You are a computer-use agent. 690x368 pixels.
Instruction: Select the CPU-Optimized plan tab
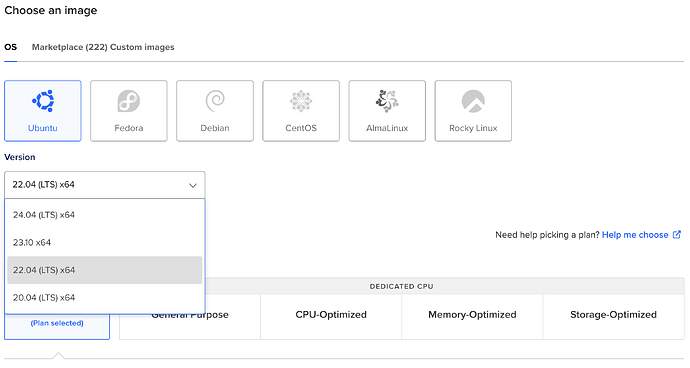pos(331,315)
